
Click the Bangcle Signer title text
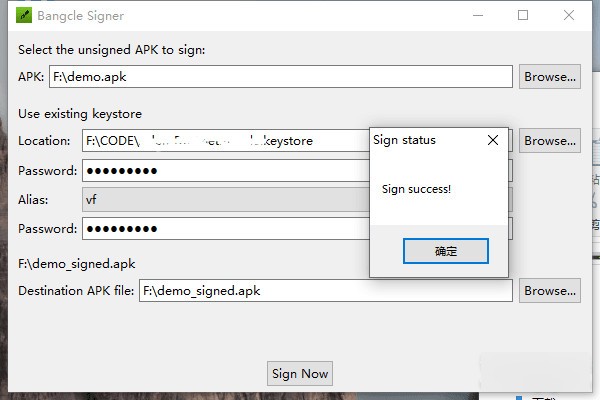tap(79, 16)
